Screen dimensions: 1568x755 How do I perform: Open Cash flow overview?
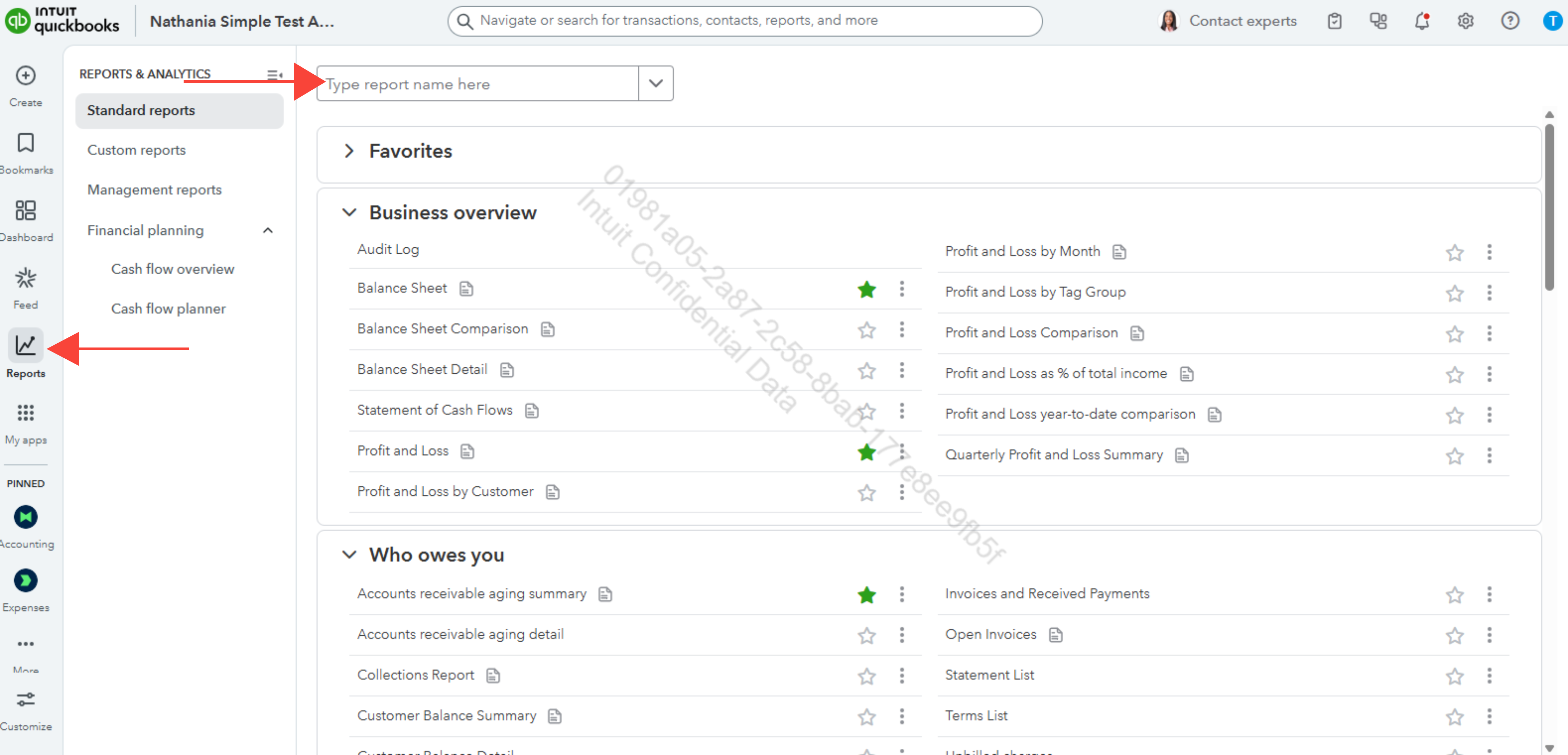173,269
